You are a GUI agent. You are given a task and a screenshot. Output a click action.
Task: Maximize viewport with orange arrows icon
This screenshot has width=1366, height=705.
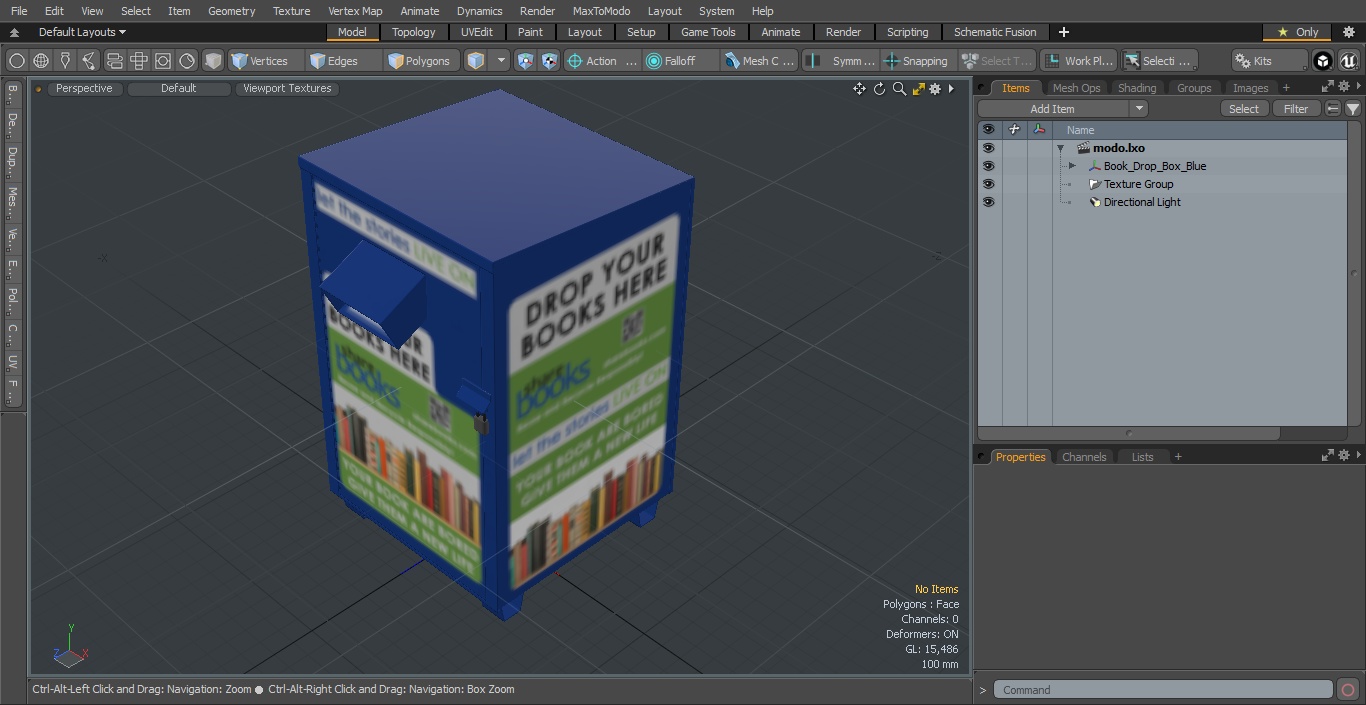click(x=918, y=89)
